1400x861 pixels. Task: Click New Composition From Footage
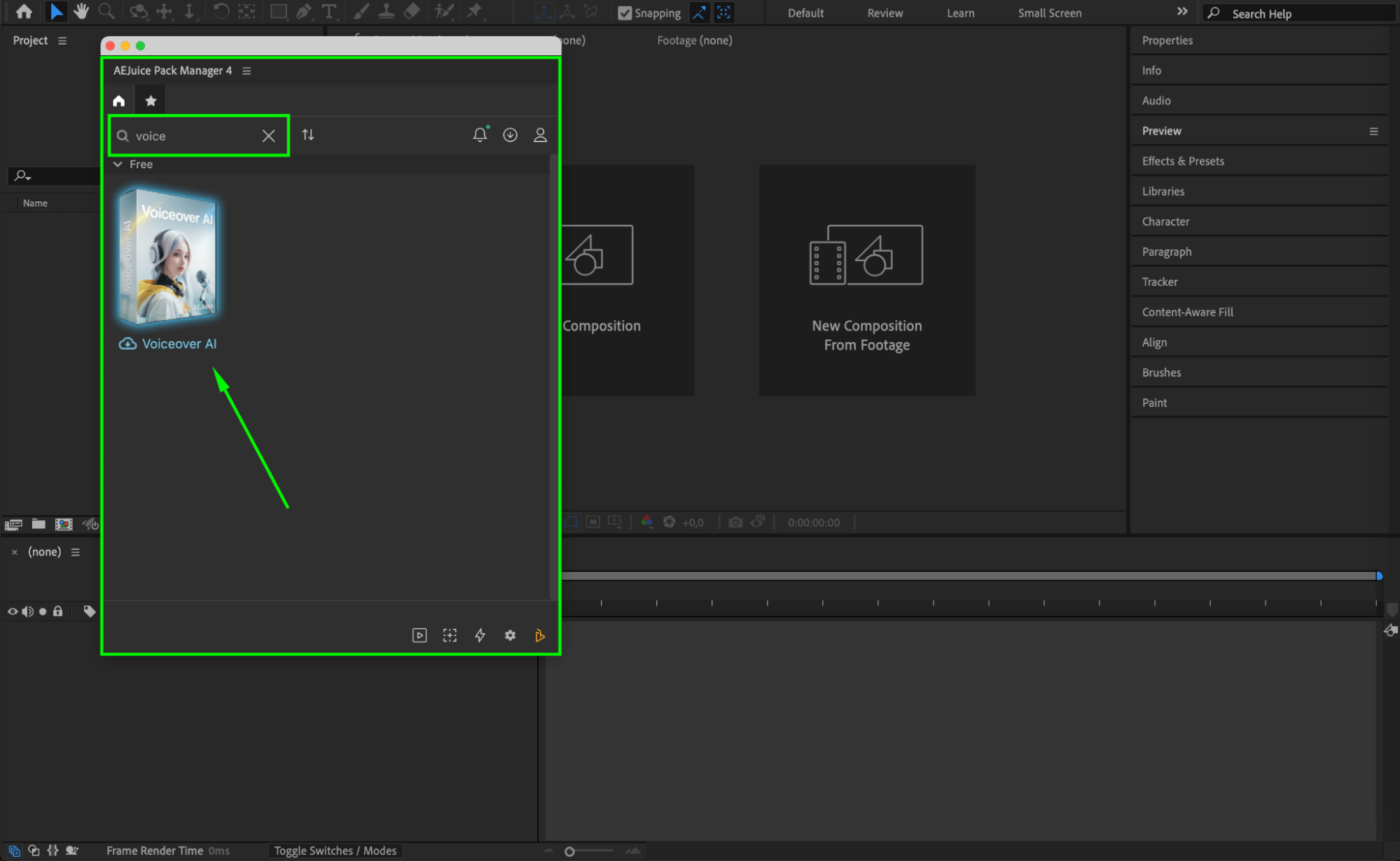tap(866, 280)
